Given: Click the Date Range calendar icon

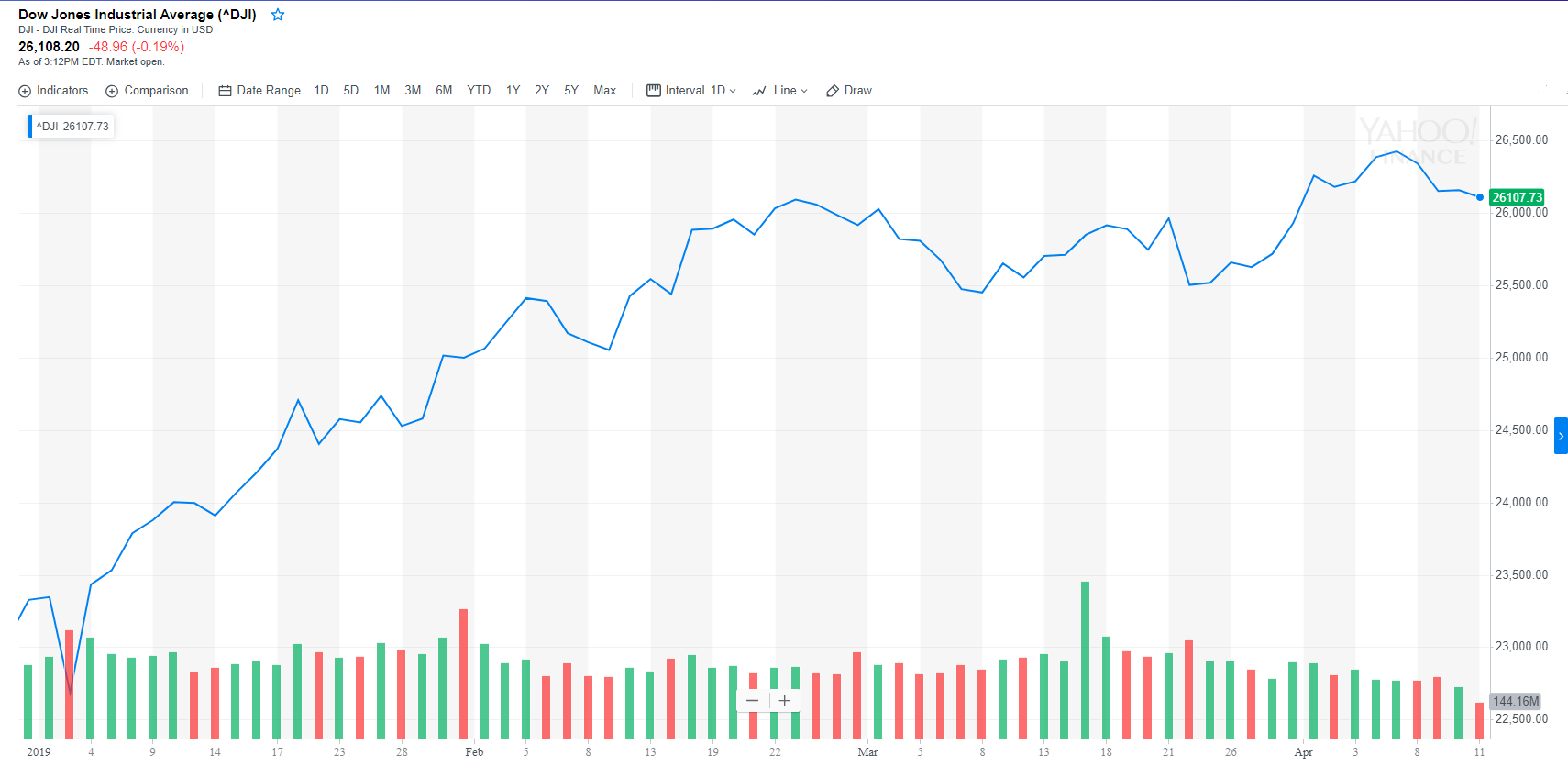Looking at the screenshot, I should 223,90.
